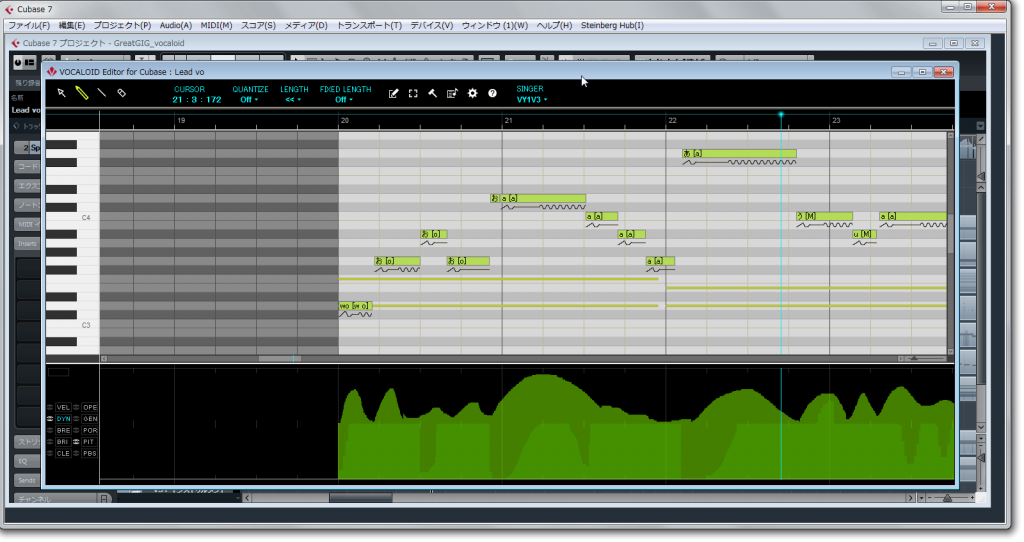Click the wo [w o] note

(355, 306)
